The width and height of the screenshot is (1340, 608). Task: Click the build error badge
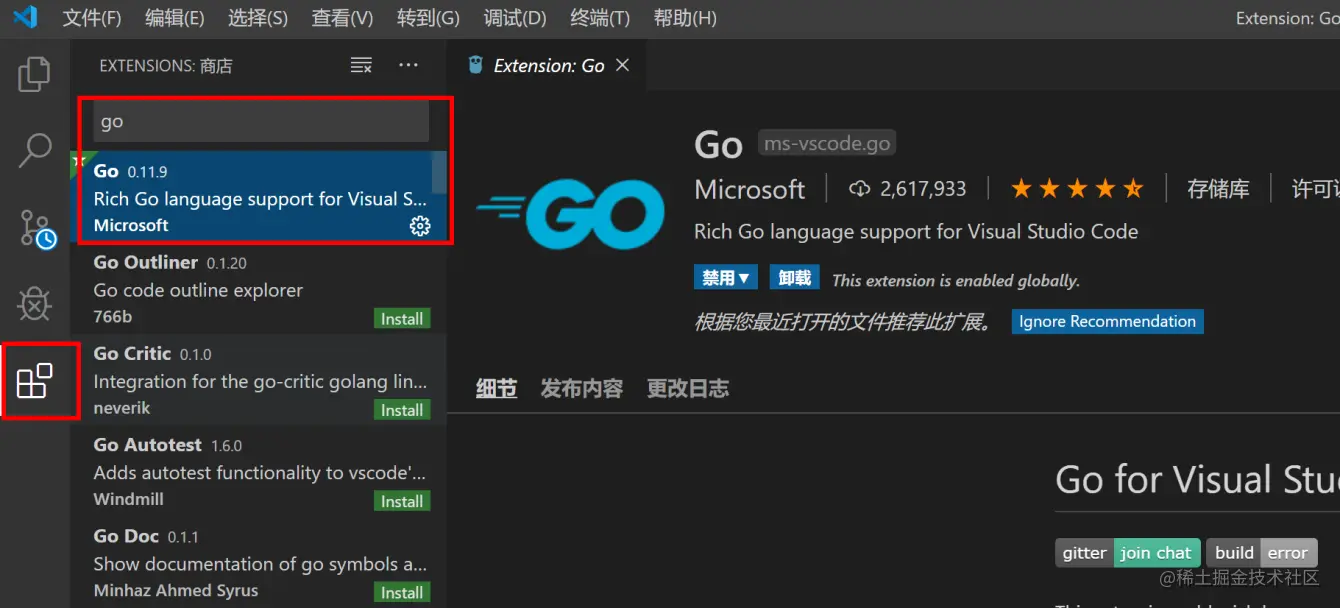click(1262, 552)
